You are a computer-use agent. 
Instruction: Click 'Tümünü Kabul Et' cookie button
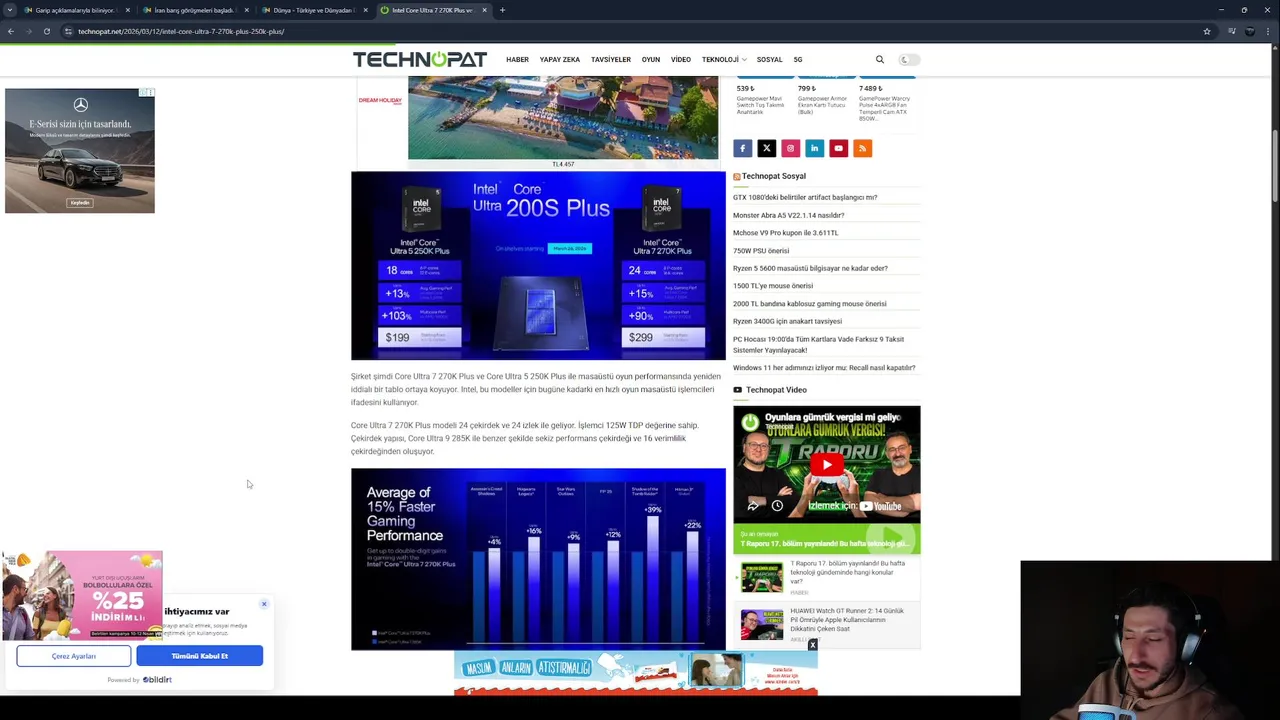(200, 656)
